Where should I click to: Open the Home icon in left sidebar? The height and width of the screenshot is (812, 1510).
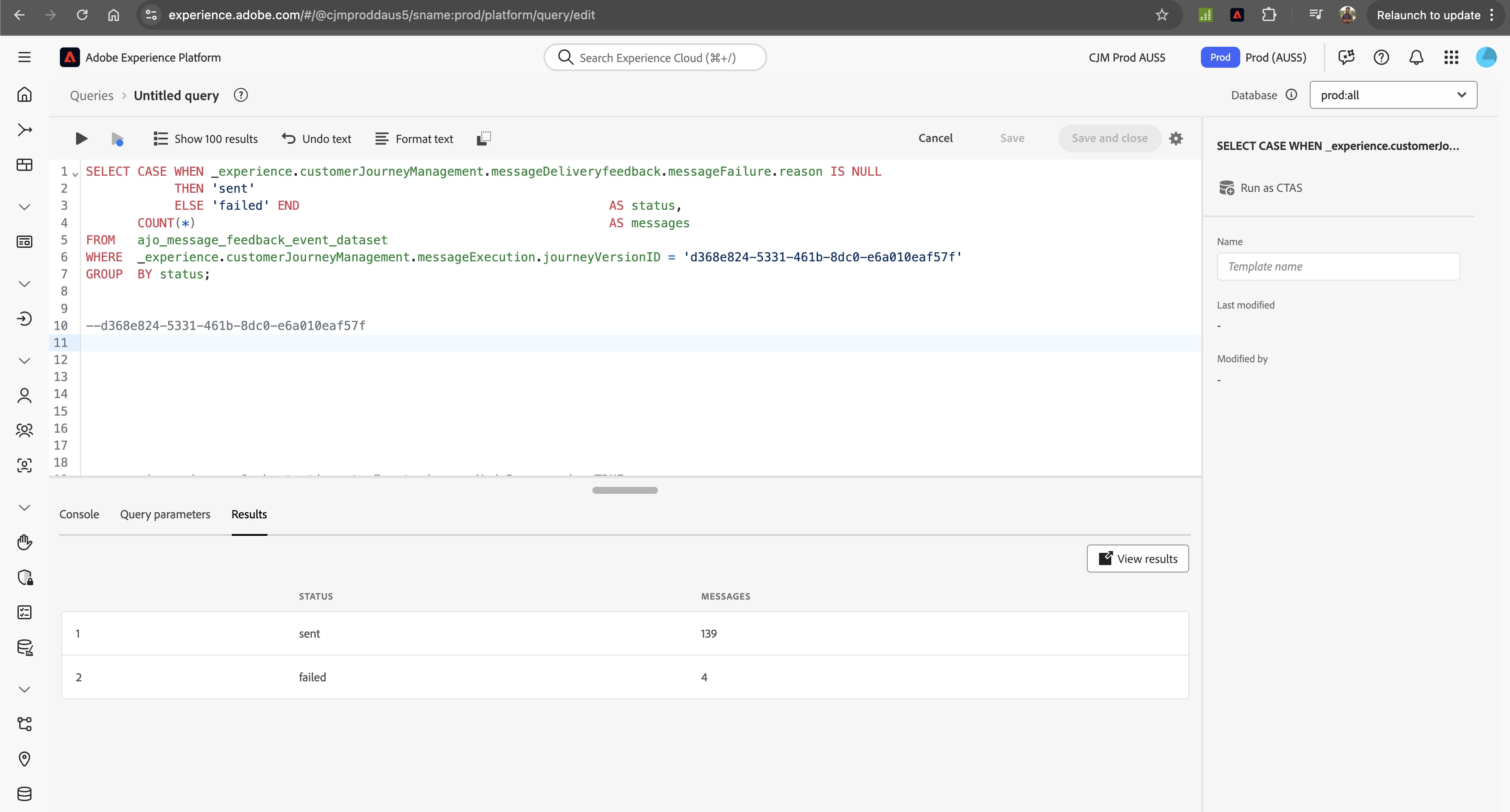(24, 94)
